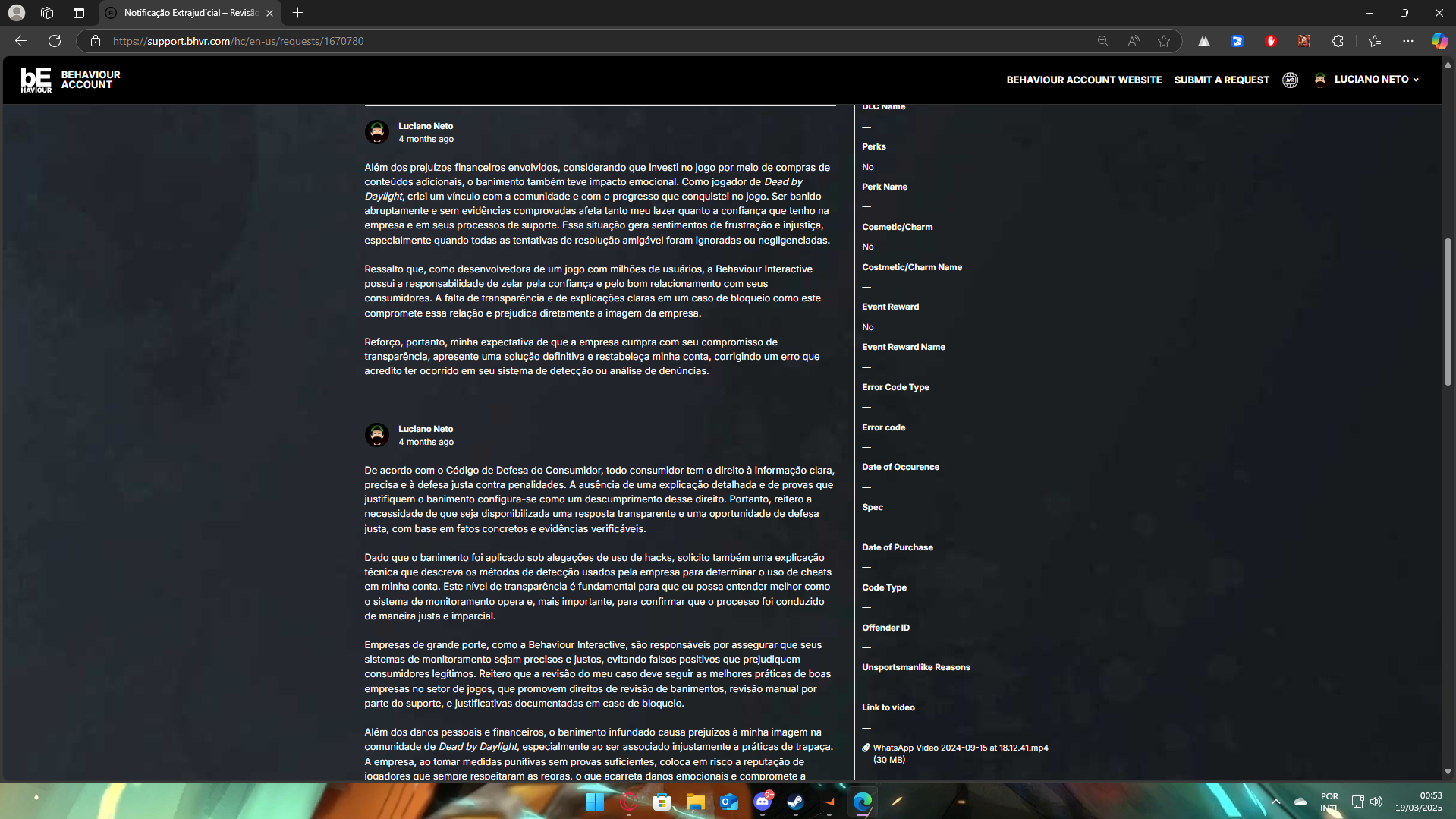Click the 'Error Code Type' field label
The image size is (1456, 819).
[895, 387]
